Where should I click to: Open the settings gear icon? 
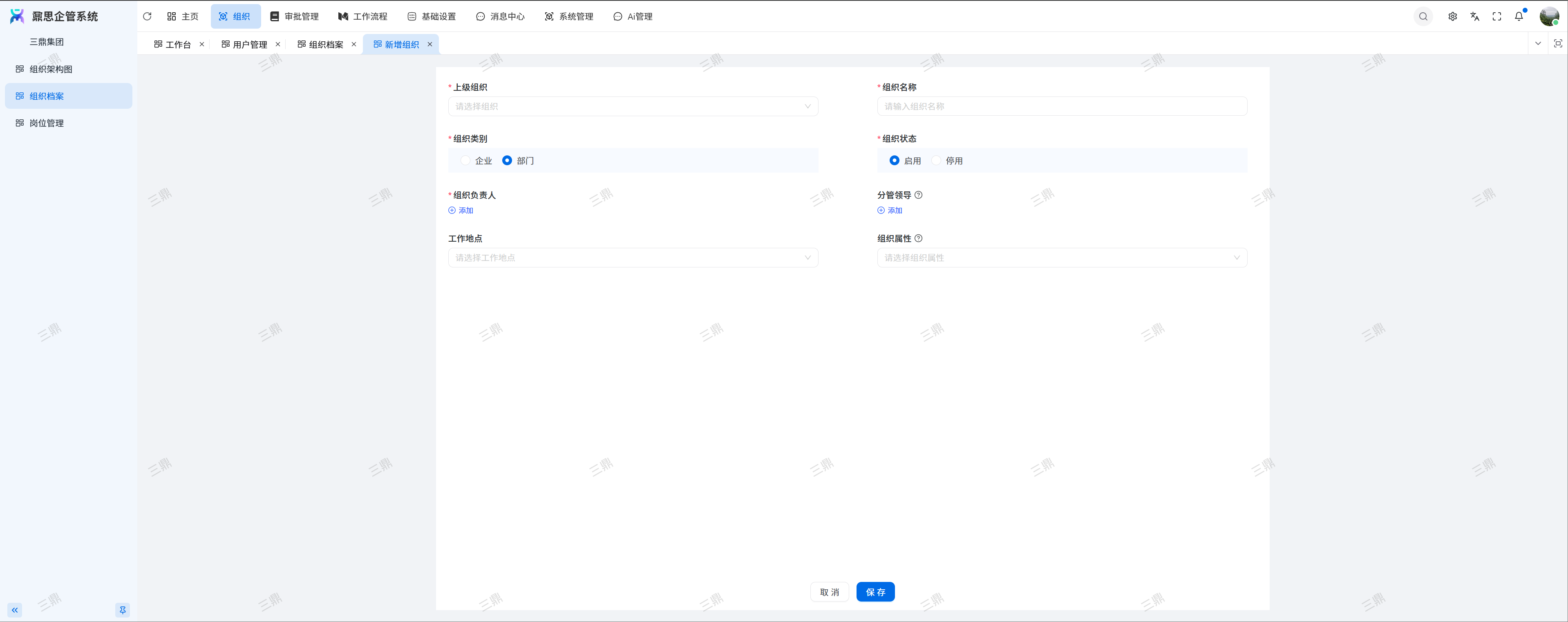[1452, 16]
